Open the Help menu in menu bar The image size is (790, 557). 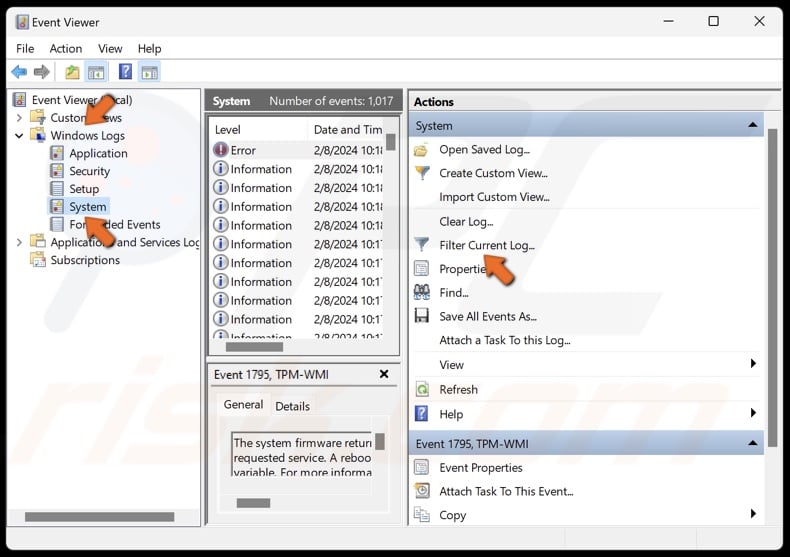click(150, 49)
